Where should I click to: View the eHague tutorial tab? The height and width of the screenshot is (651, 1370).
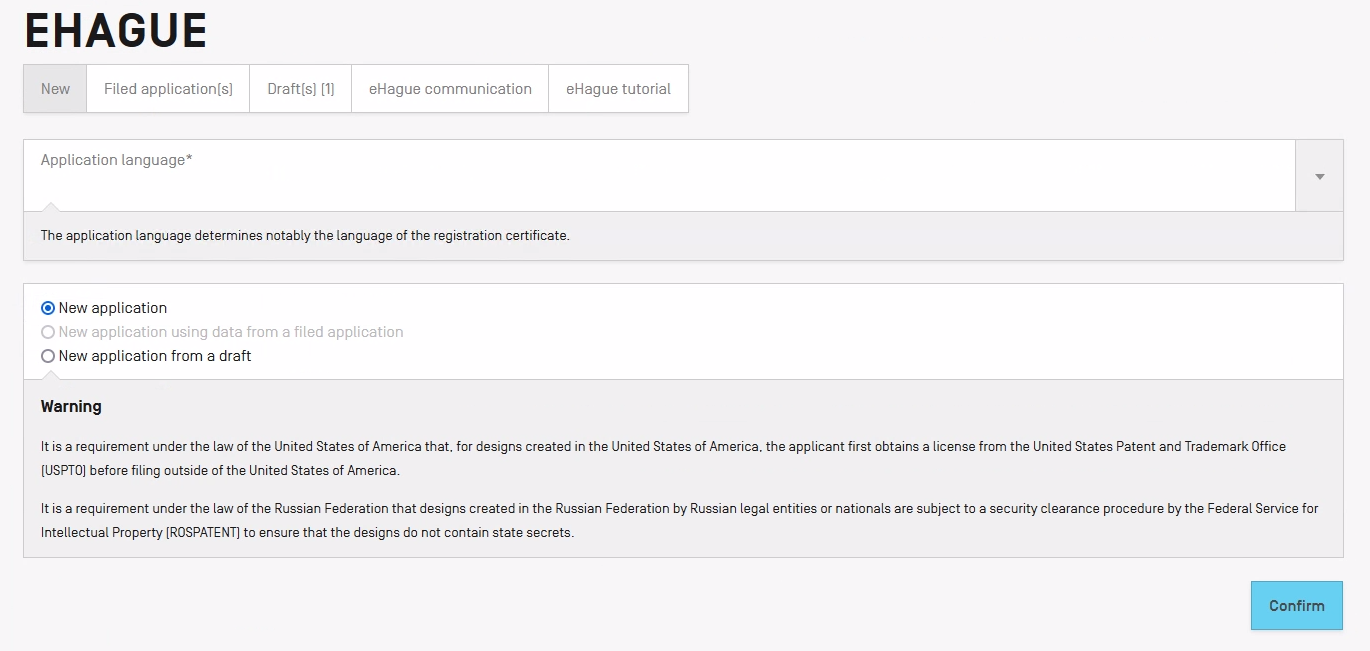[x=618, y=89]
